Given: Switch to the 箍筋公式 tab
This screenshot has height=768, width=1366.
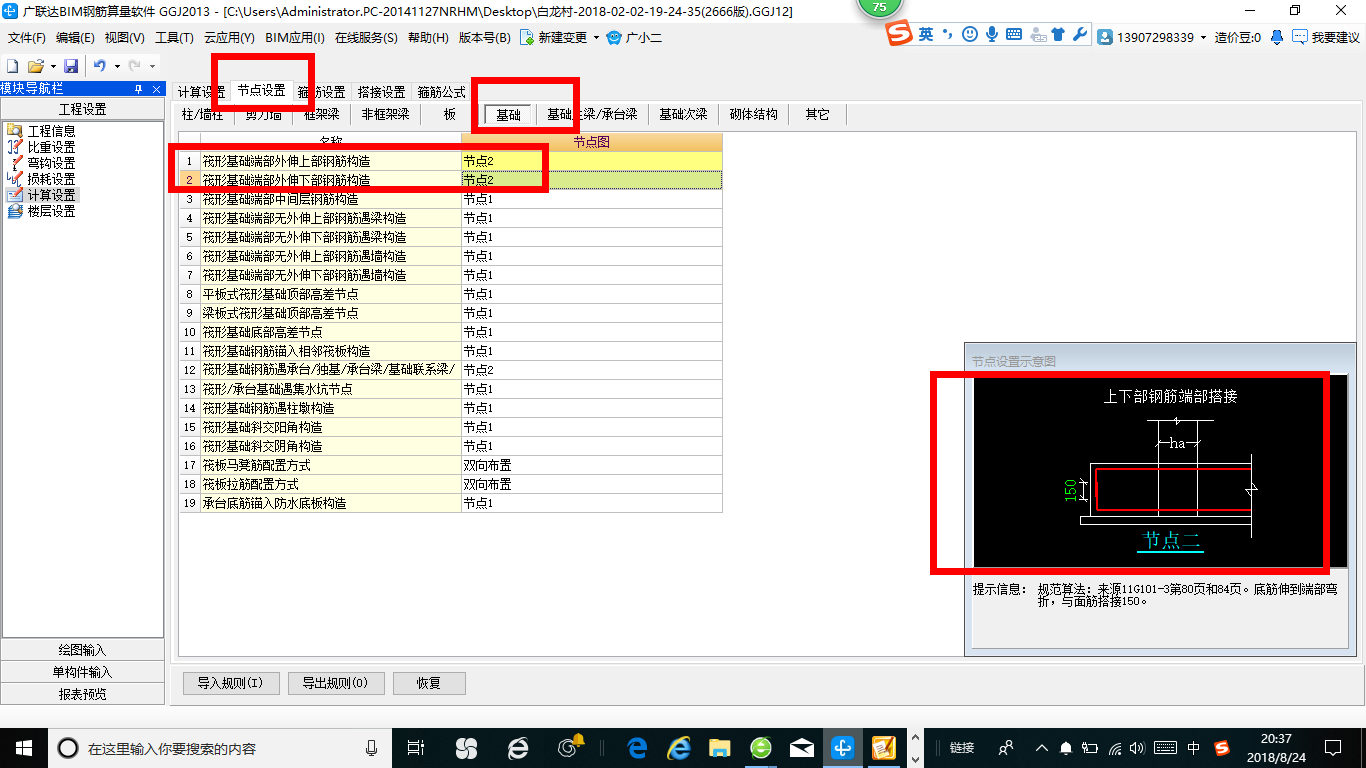Looking at the screenshot, I should [x=441, y=92].
